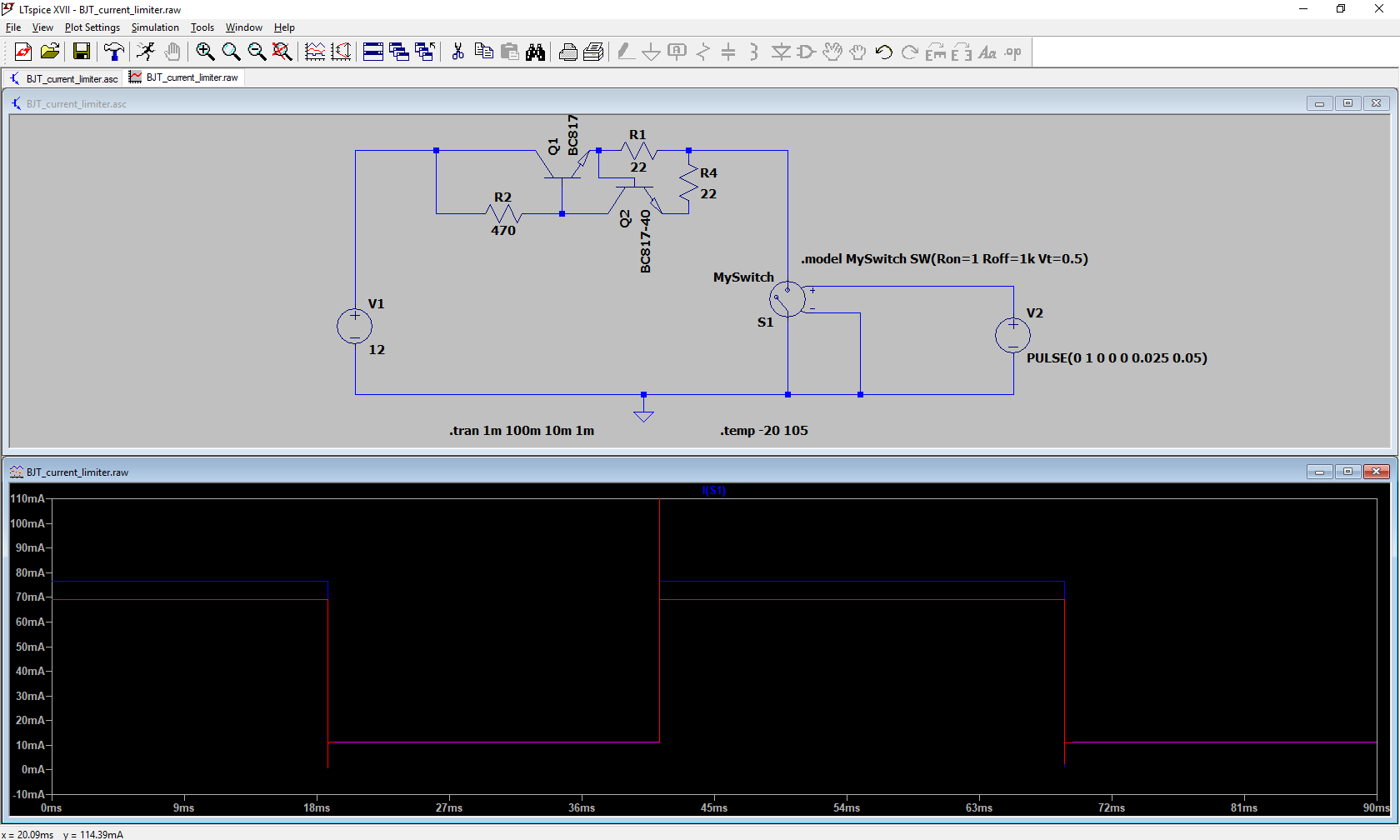Viewport: 1400px width, 840px height.
Task: Select the Cut scissors tool
Action: click(457, 52)
